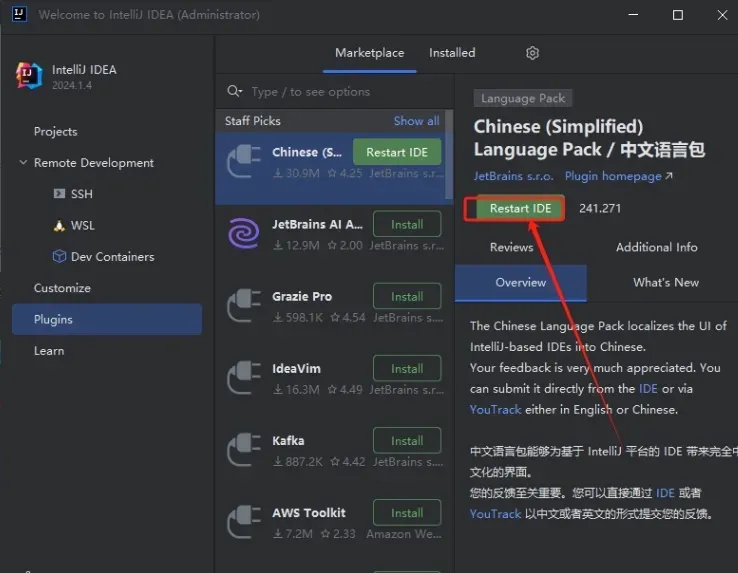
Task: Click the Language Pack tag label
Action: point(522,98)
